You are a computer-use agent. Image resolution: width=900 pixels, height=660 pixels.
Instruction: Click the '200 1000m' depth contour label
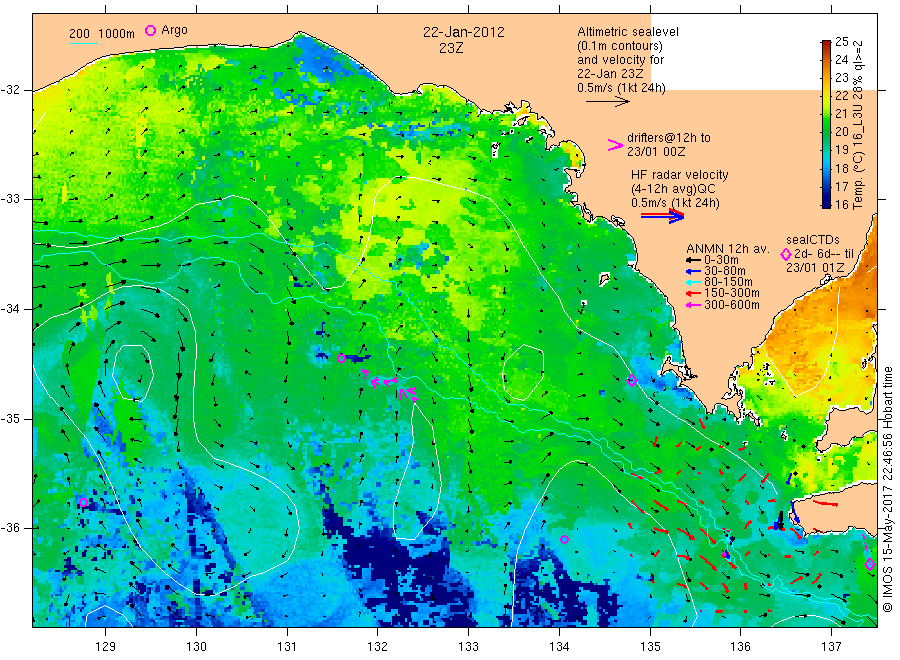click(x=102, y=33)
